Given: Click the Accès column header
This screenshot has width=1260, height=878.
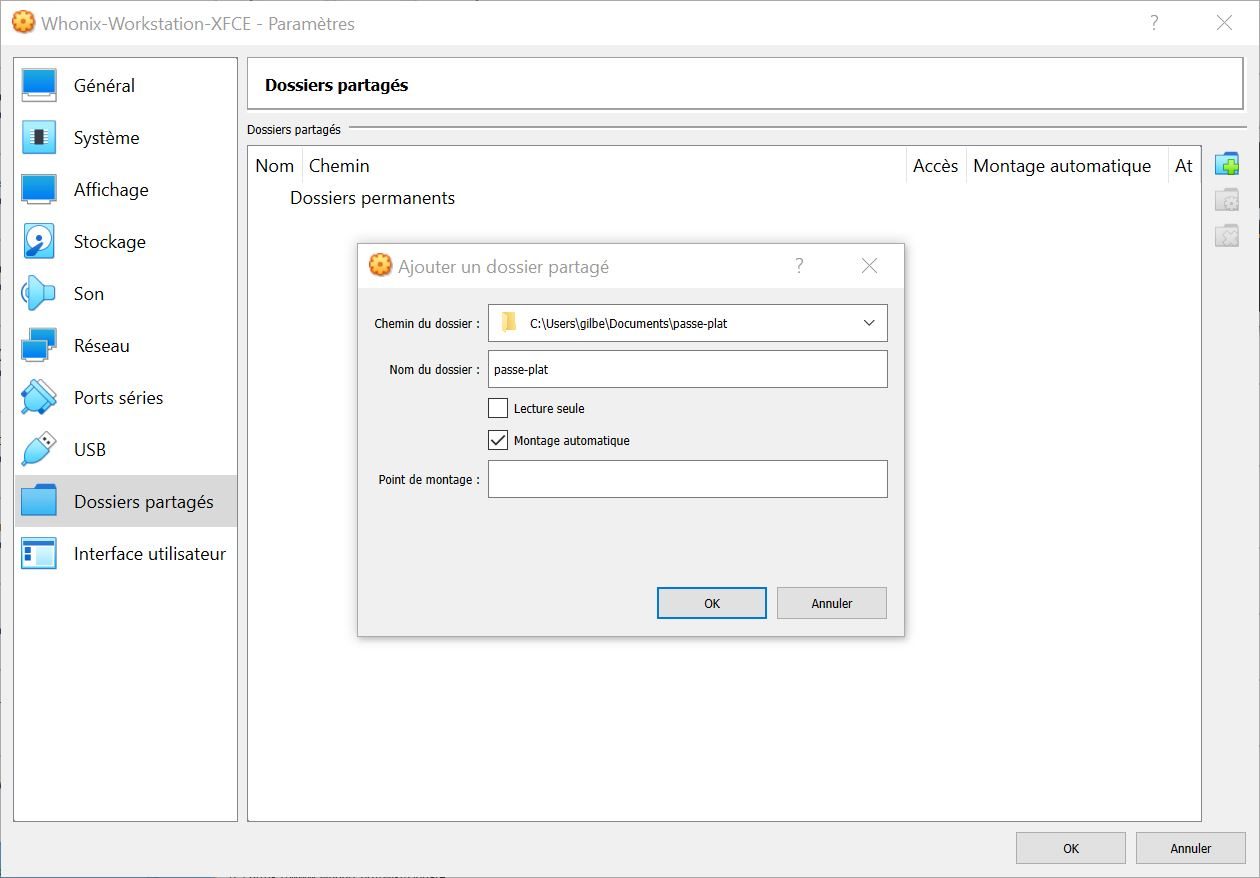Looking at the screenshot, I should click(x=936, y=166).
